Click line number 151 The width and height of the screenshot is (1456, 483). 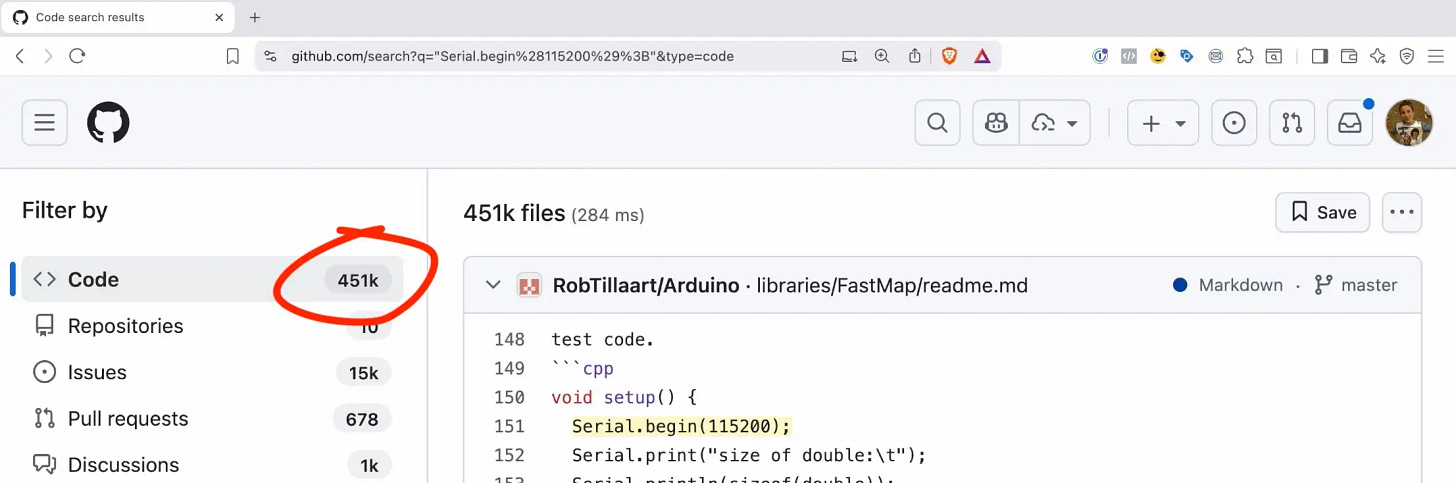(509, 427)
